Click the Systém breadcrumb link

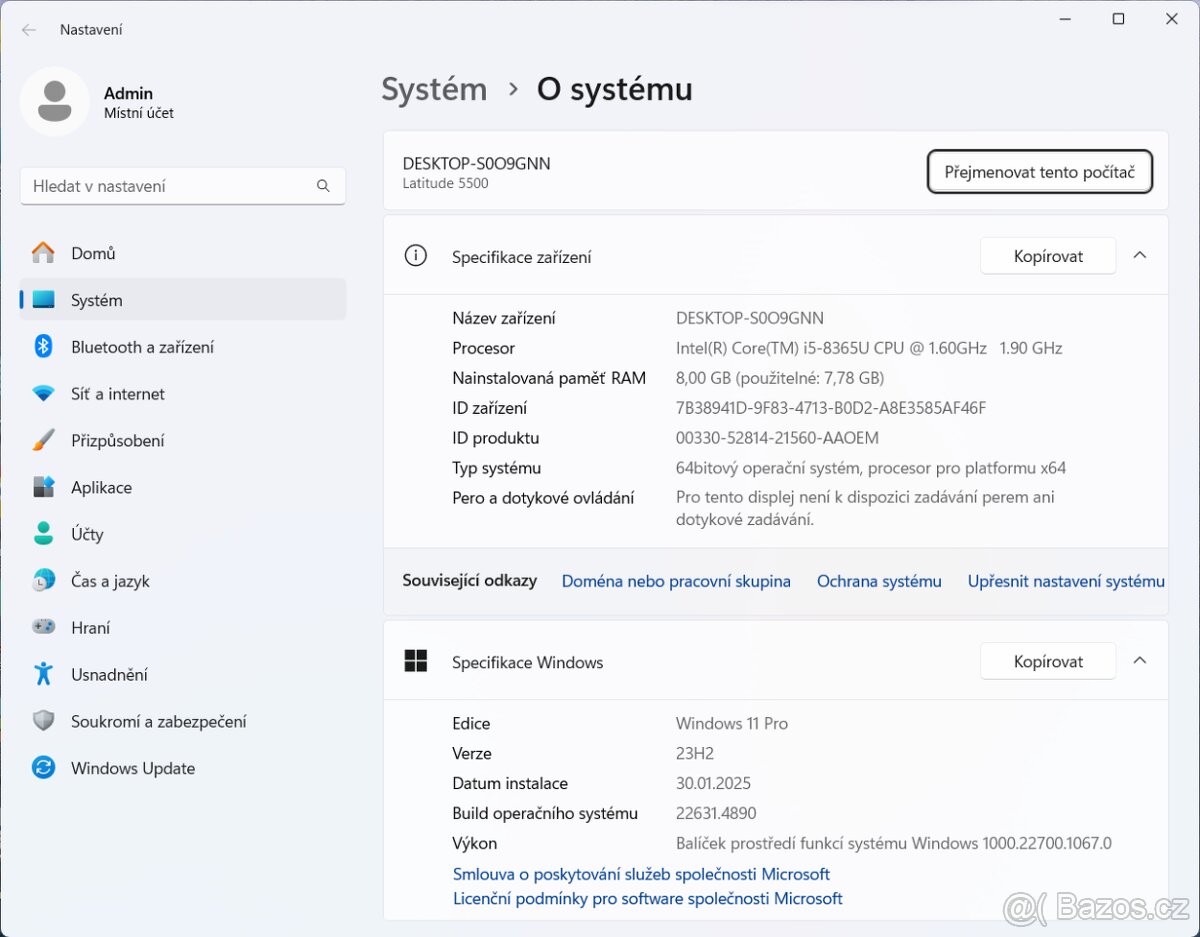tap(434, 89)
